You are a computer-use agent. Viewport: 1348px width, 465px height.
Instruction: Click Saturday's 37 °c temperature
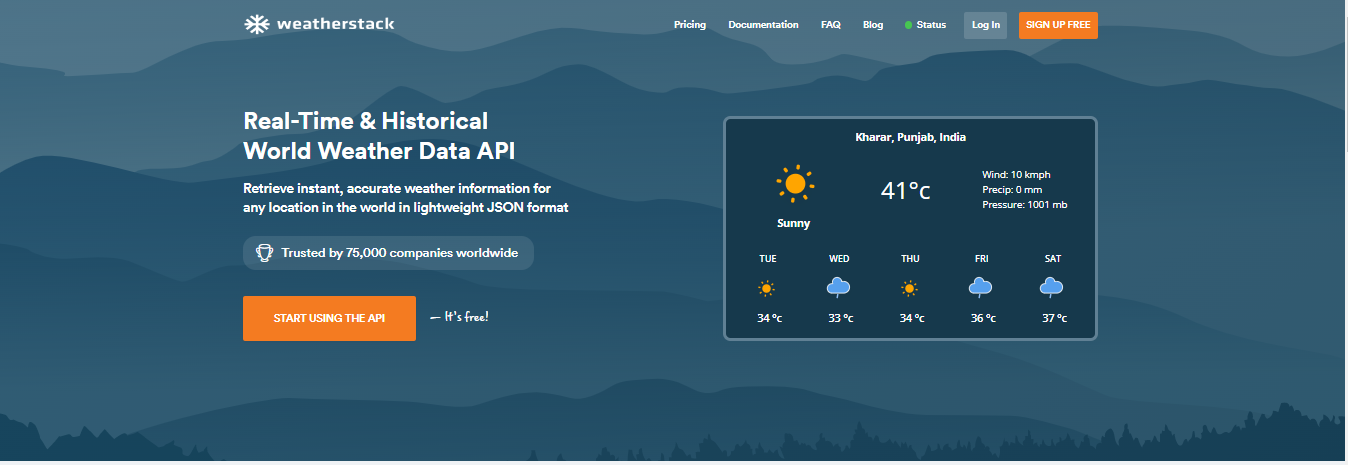[1054, 318]
